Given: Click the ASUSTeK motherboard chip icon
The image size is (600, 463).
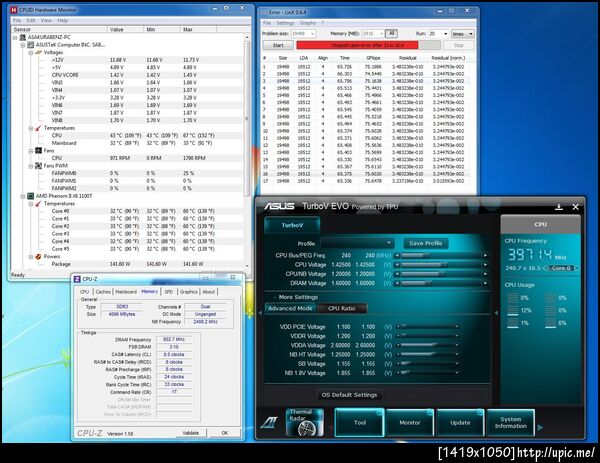Looking at the screenshot, I should [30, 45].
